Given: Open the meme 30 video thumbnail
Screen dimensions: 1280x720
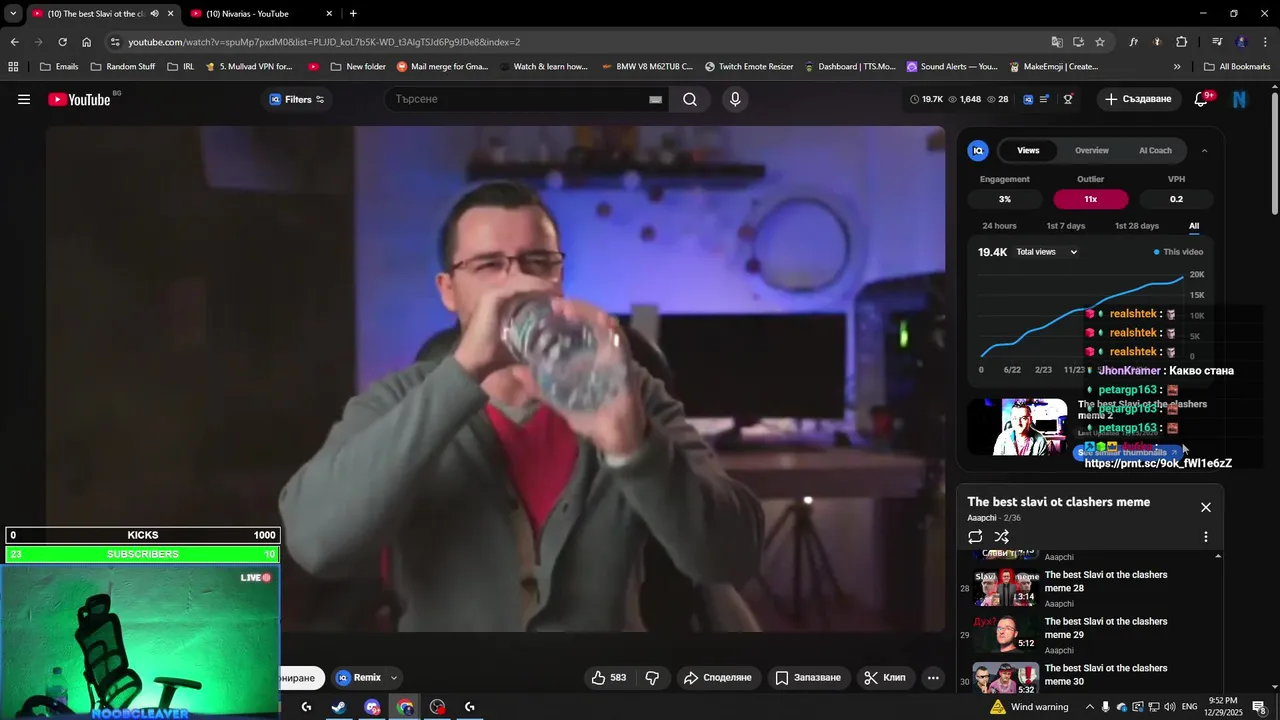Looking at the screenshot, I should click(1006, 678).
